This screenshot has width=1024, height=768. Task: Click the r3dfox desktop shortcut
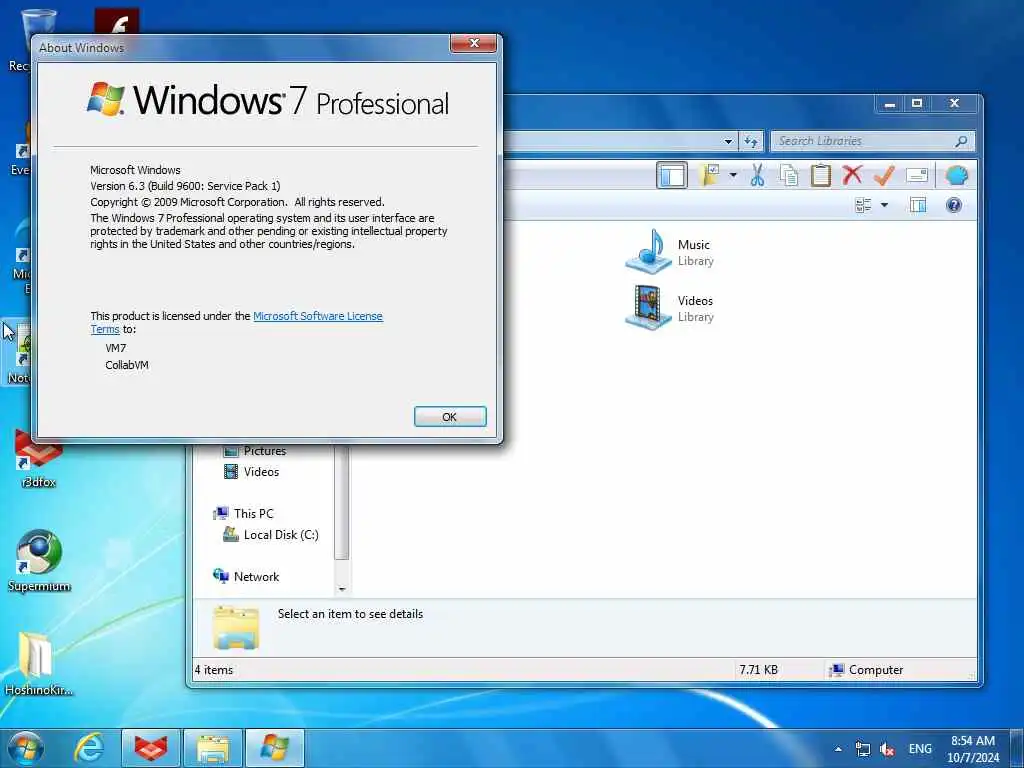point(39,460)
